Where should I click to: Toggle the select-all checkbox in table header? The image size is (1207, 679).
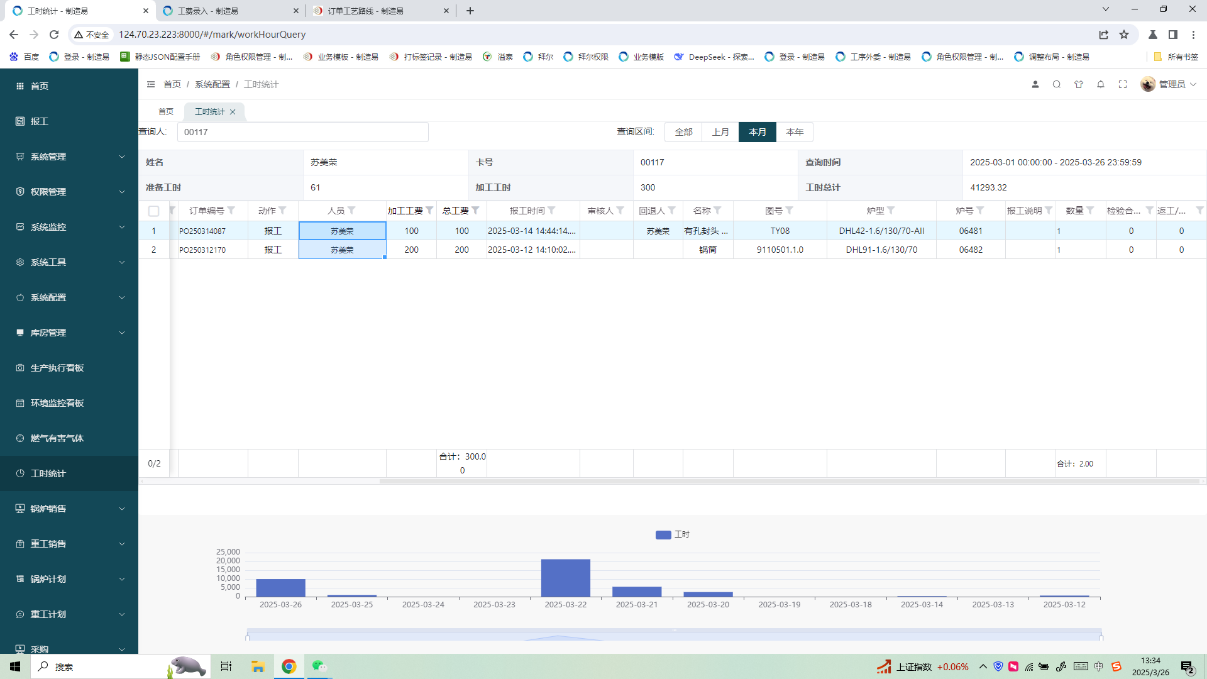click(153, 211)
